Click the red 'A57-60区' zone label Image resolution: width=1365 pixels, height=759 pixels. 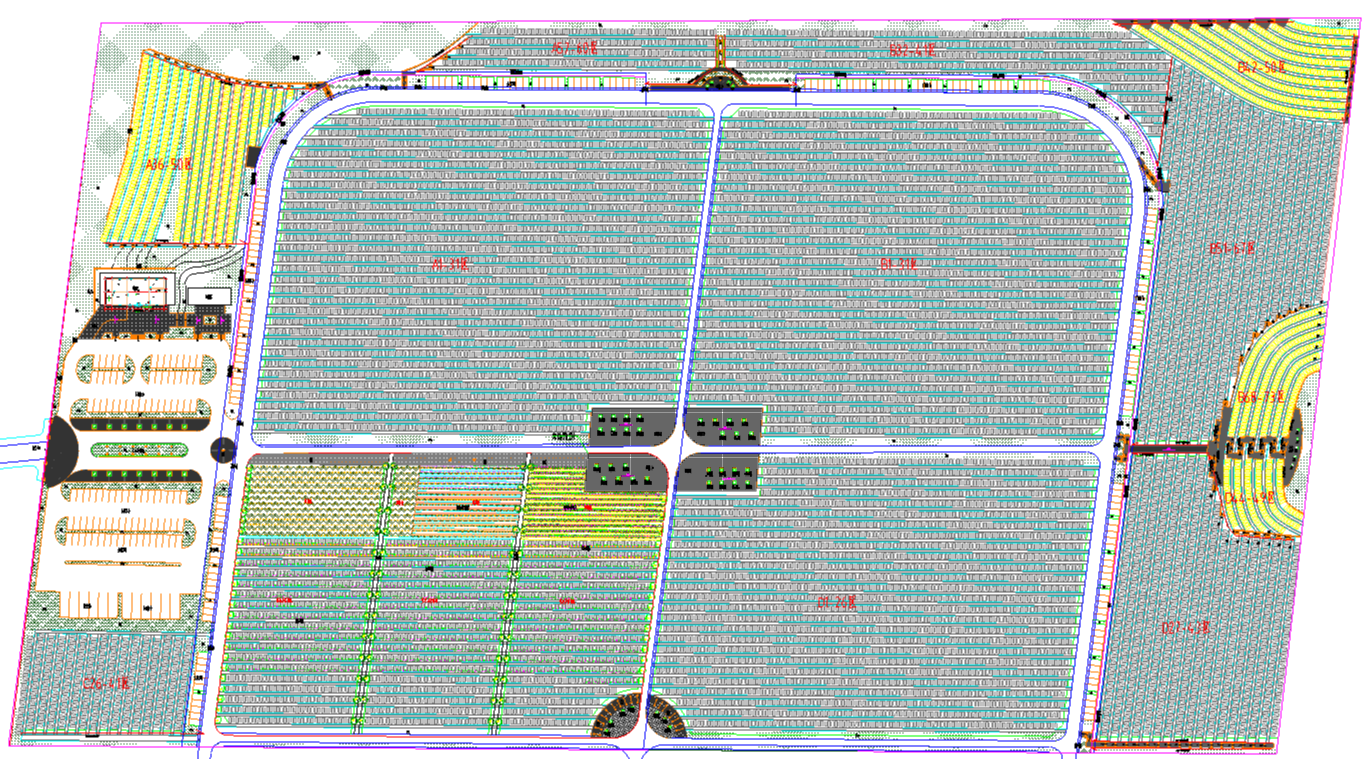pyautogui.click(x=575, y=48)
